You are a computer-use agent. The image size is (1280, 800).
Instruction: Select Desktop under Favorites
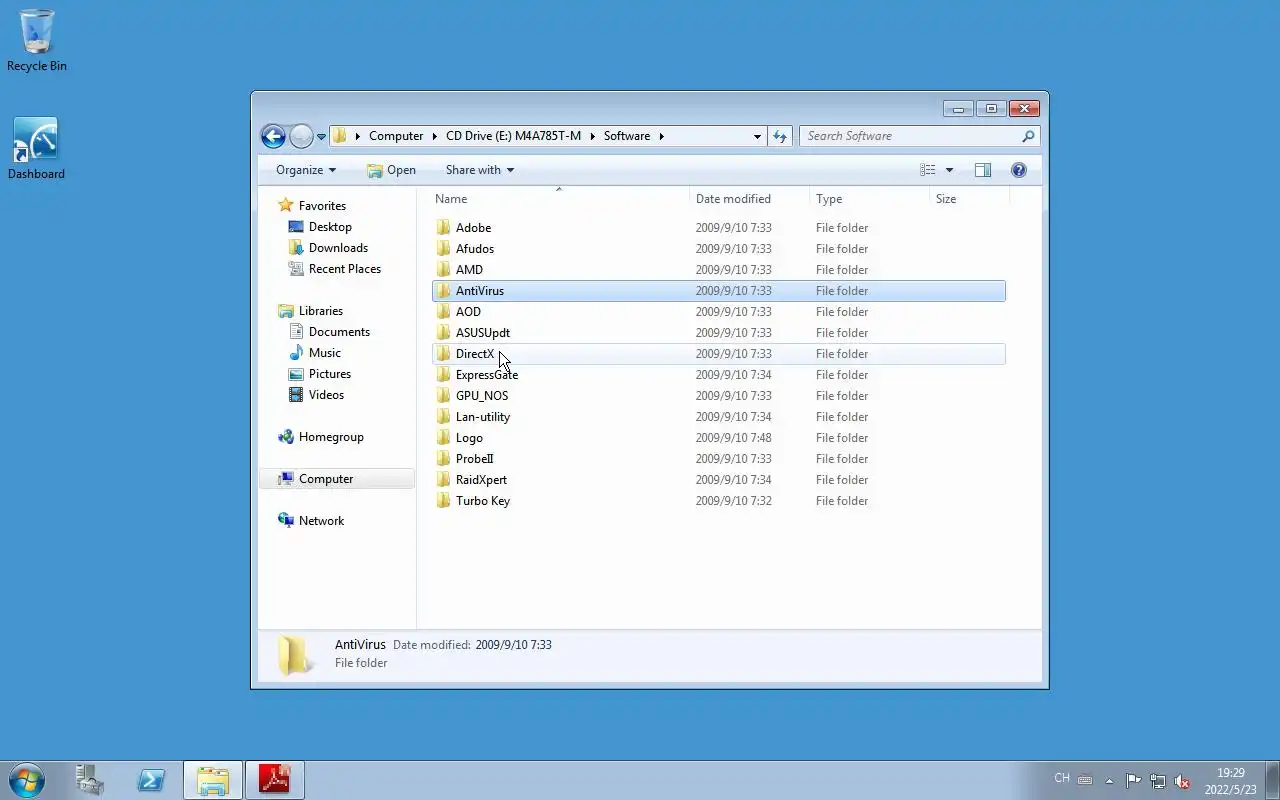pos(330,227)
